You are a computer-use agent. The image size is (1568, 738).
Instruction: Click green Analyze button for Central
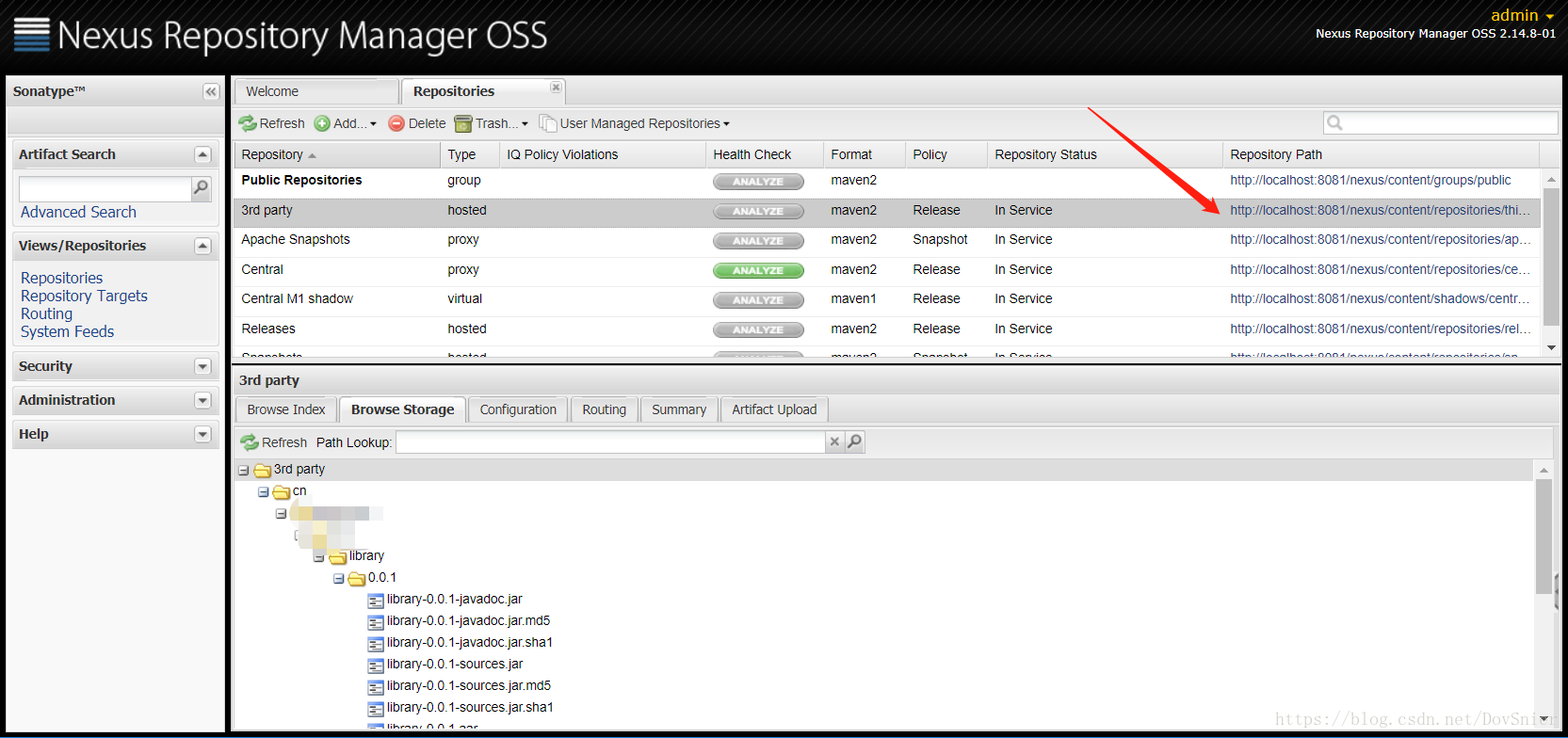pyautogui.click(x=758, y=271)
